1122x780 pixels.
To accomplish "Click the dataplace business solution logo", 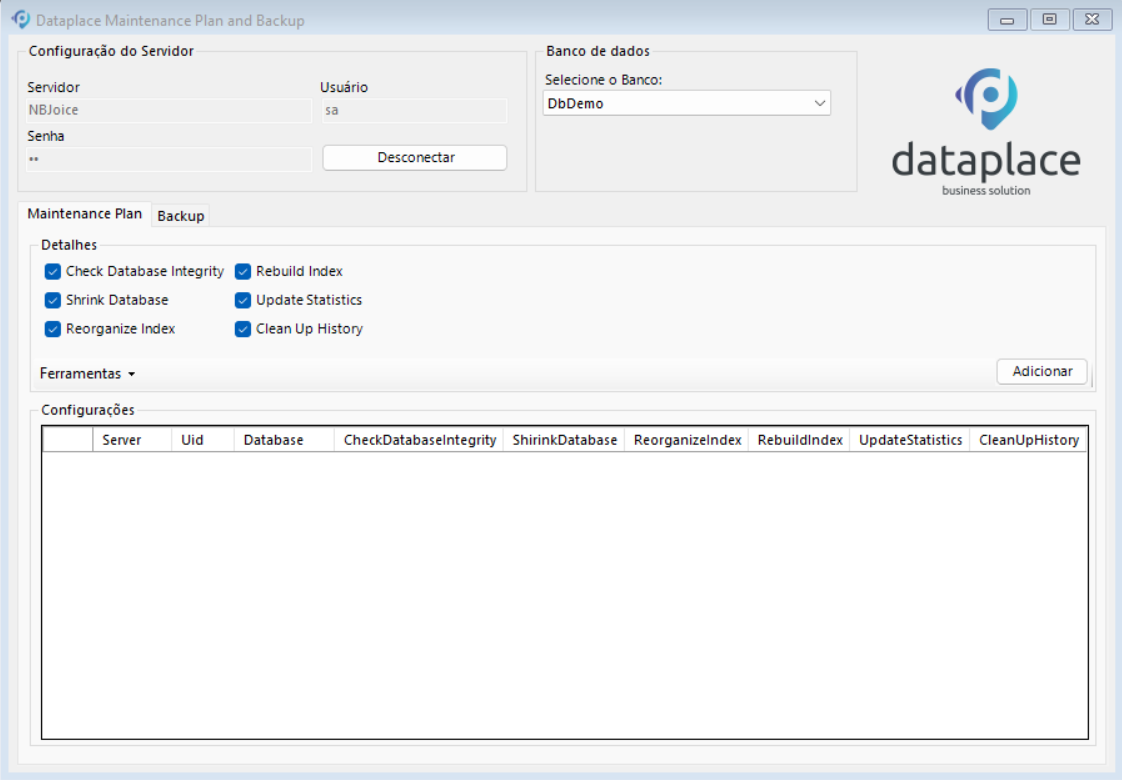I will pyautogui.click(x=986, y=132).
